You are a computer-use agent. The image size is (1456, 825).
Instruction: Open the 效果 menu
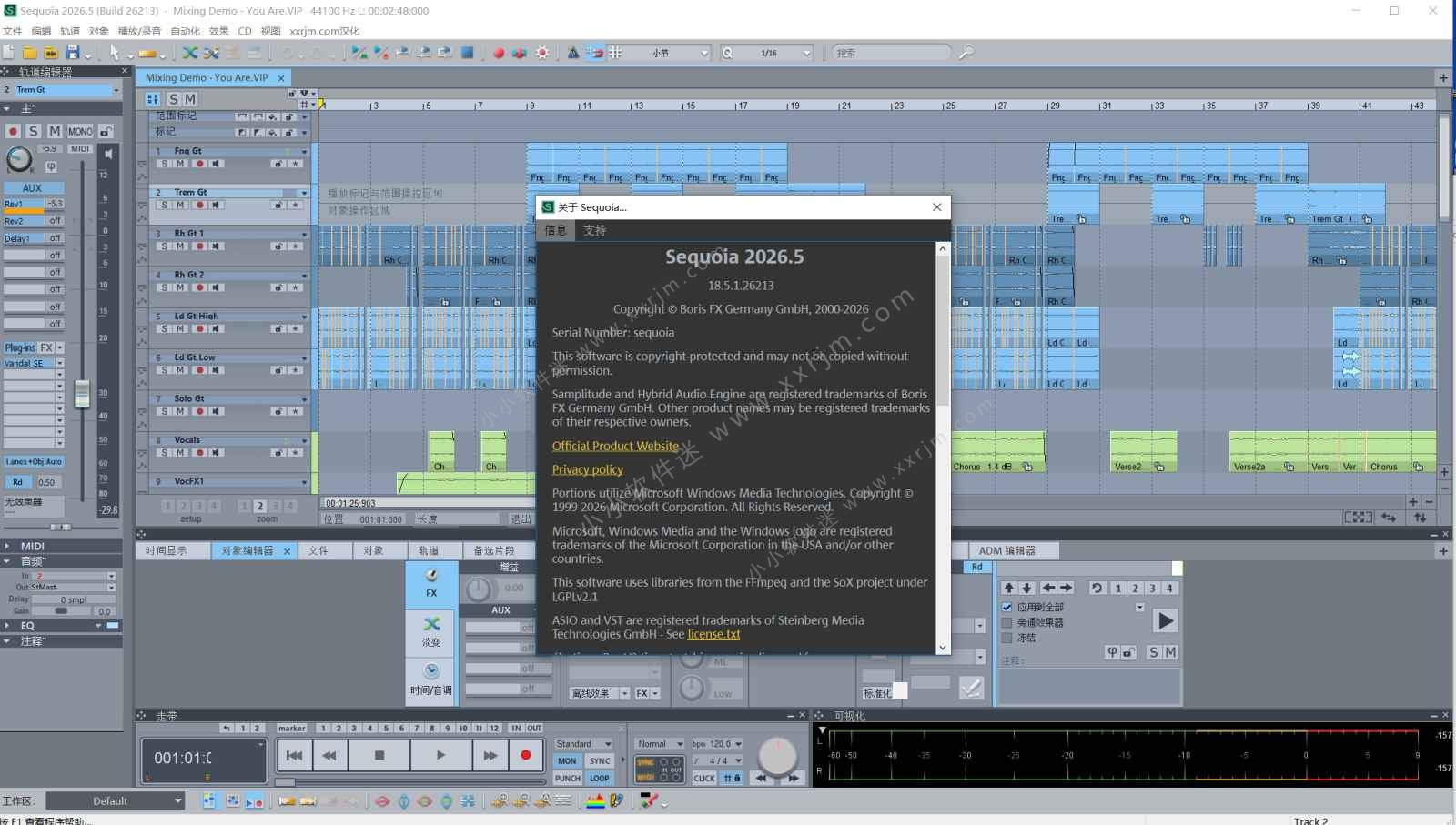[219, 31]
